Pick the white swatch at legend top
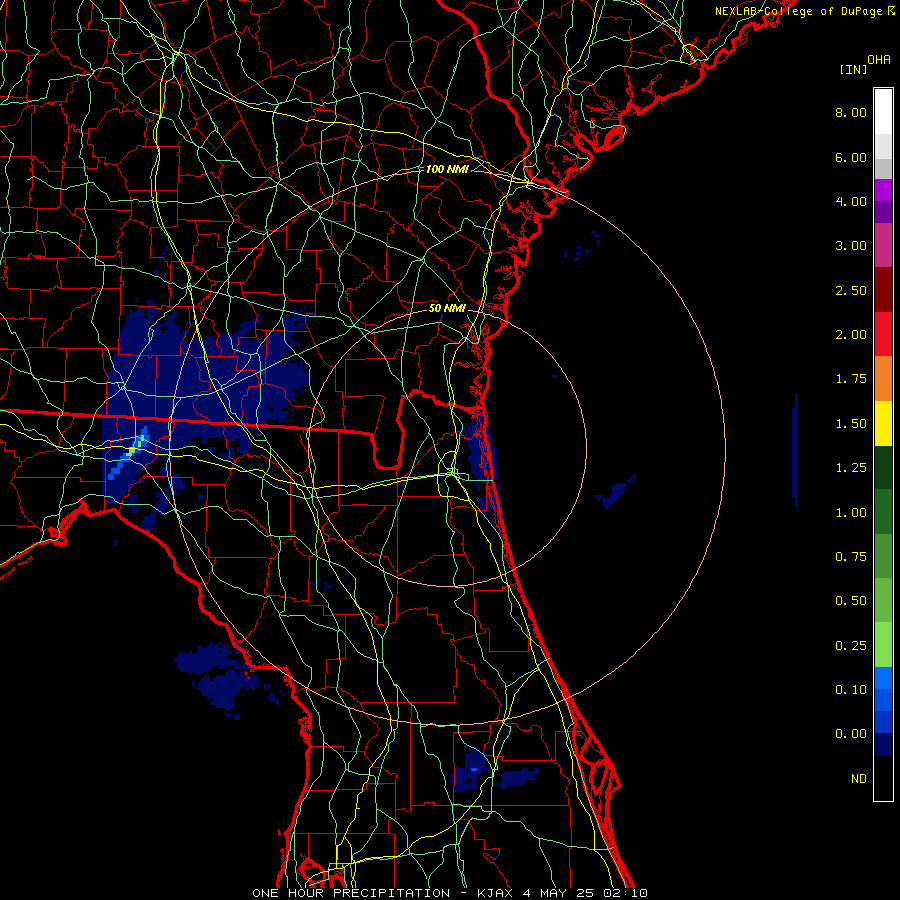This screenshot has width=900, height=900. [x=883, y=111]
